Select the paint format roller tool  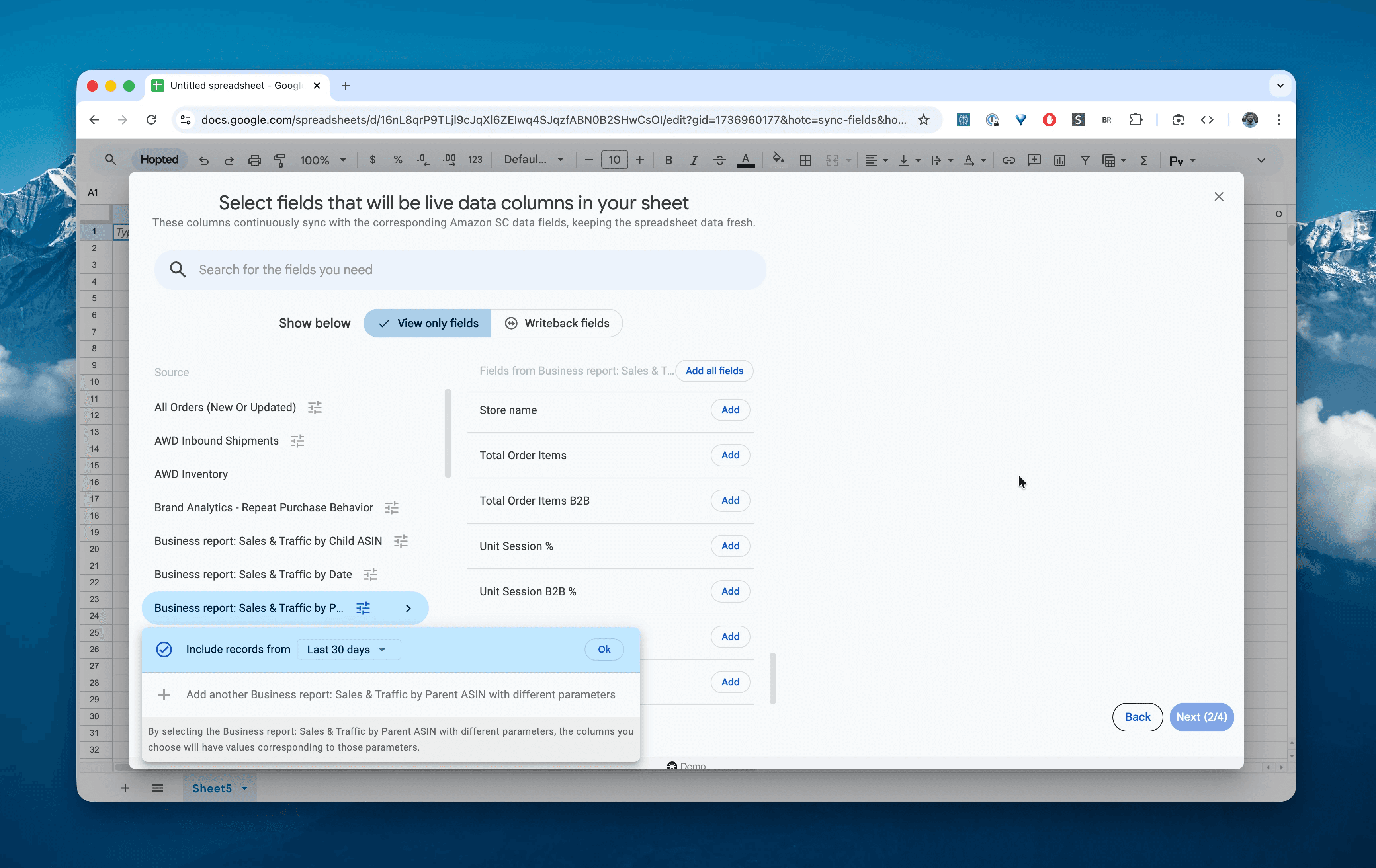click(x=279, y=160)
